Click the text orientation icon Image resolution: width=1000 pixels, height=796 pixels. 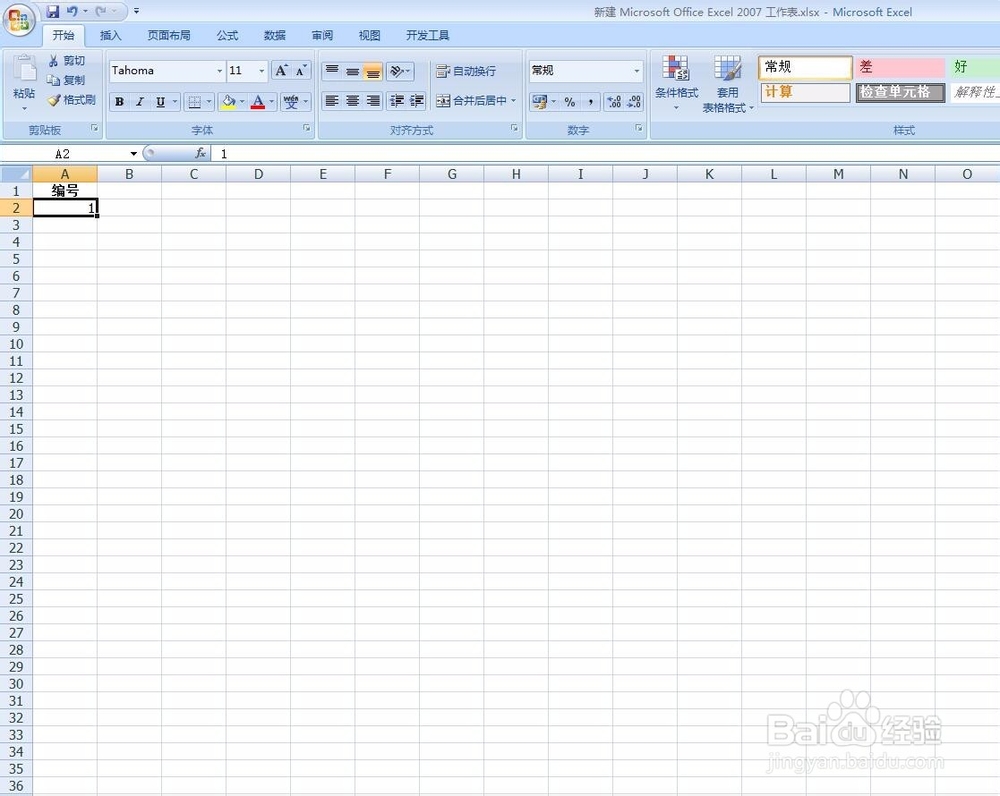click(x=397, y=71)
